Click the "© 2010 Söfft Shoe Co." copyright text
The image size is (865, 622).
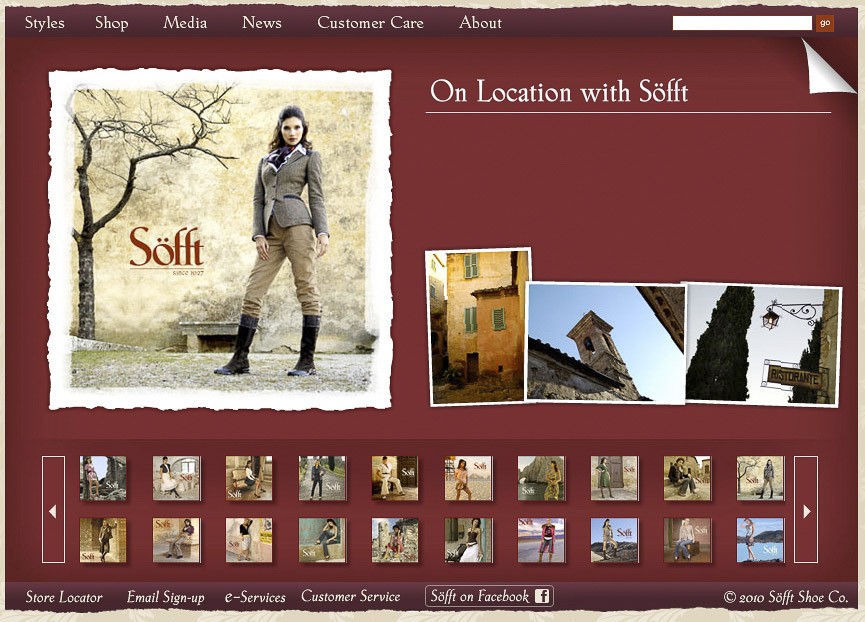786,597
